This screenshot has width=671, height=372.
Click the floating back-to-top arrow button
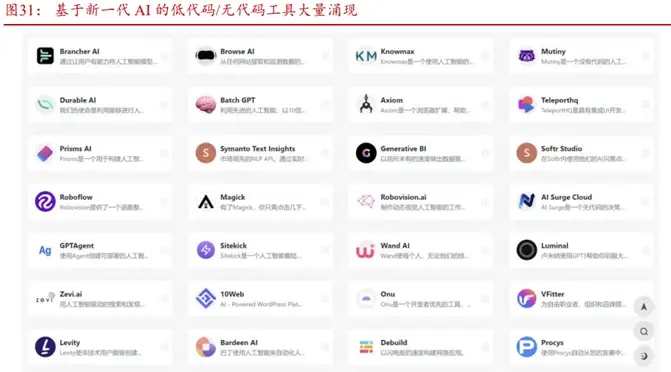(644, 307)
